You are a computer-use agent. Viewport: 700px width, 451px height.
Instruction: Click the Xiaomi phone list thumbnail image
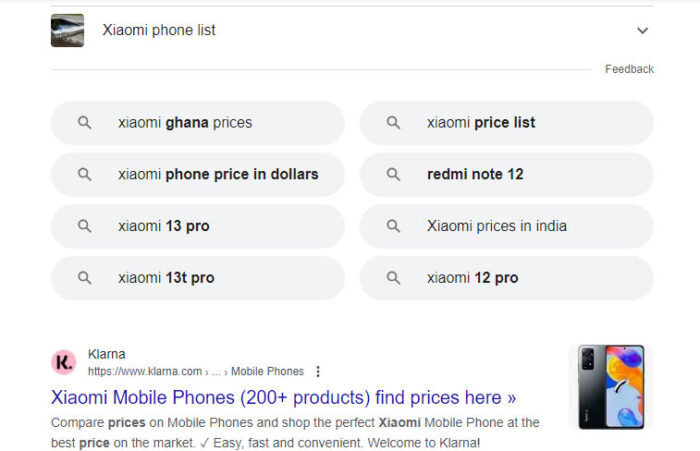pos(67,30)
